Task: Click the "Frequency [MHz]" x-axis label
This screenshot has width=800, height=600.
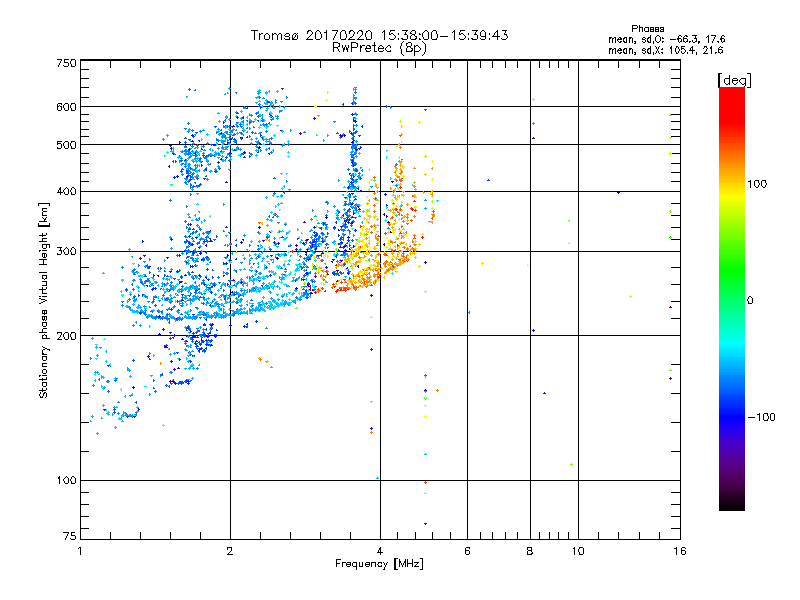Action: pos(379,564)
